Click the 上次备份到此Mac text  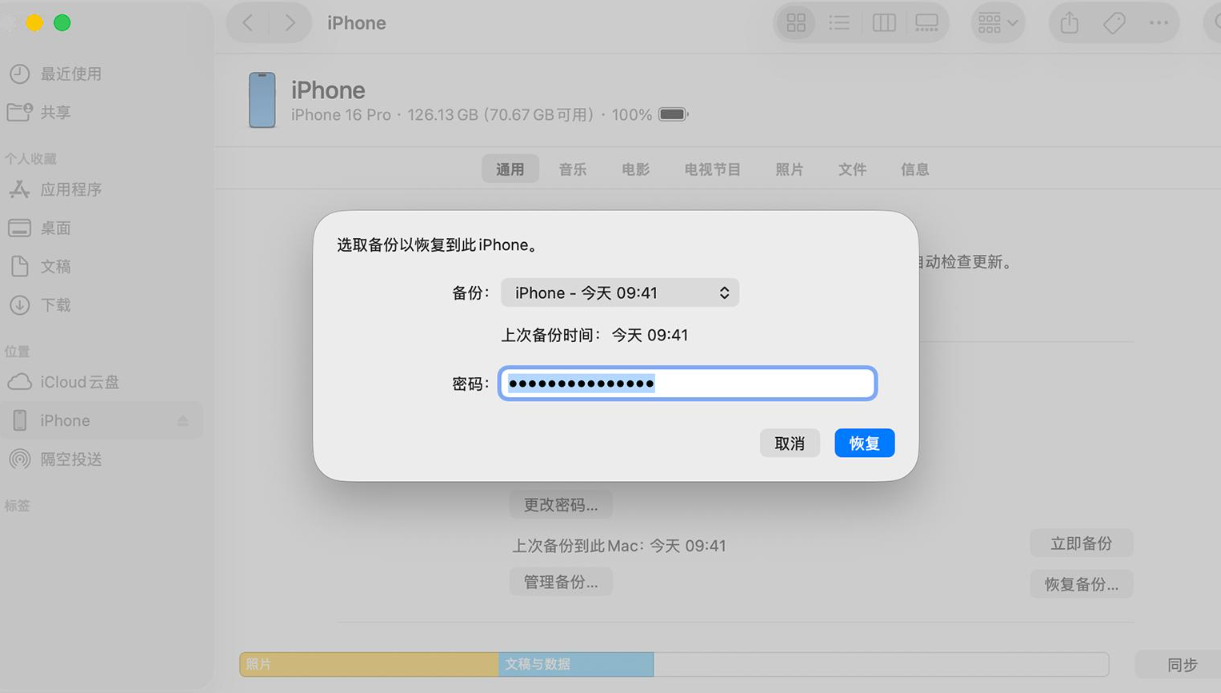(619, 546)
